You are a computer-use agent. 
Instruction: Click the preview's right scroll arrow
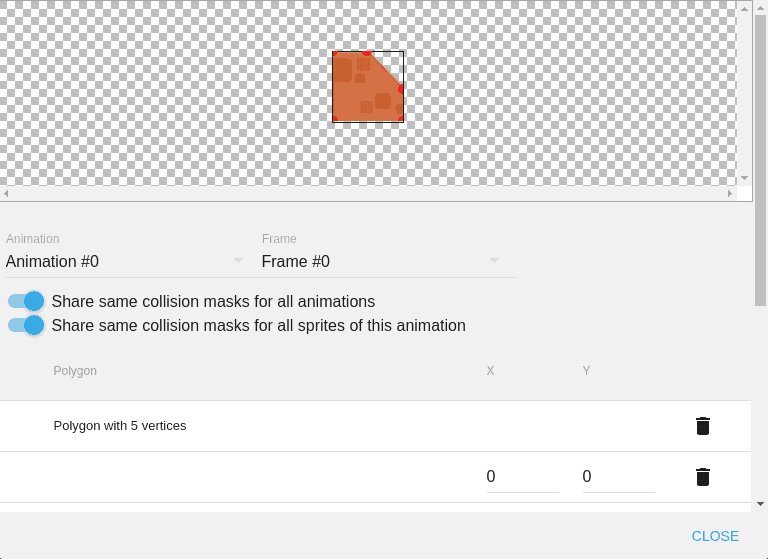[x=730, y=193]
